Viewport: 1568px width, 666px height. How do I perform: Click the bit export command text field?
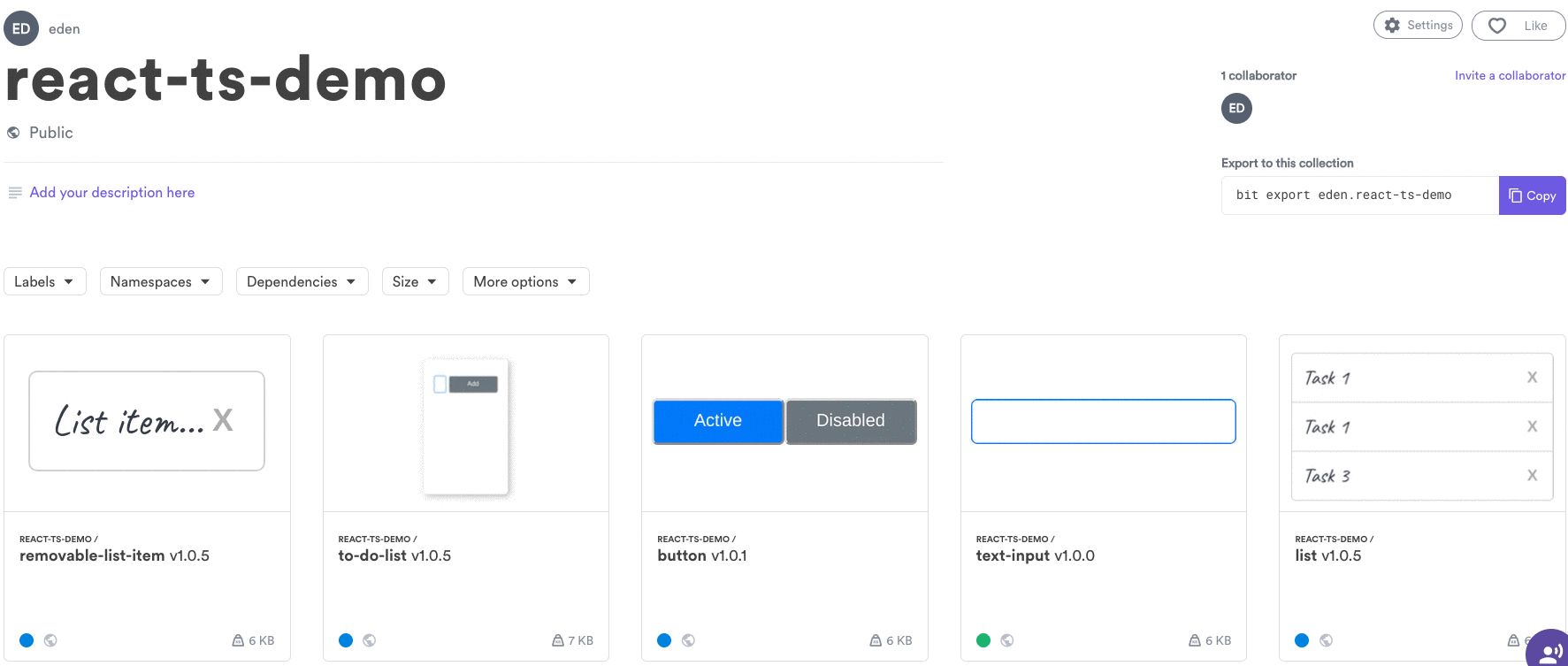point(1360,195)
